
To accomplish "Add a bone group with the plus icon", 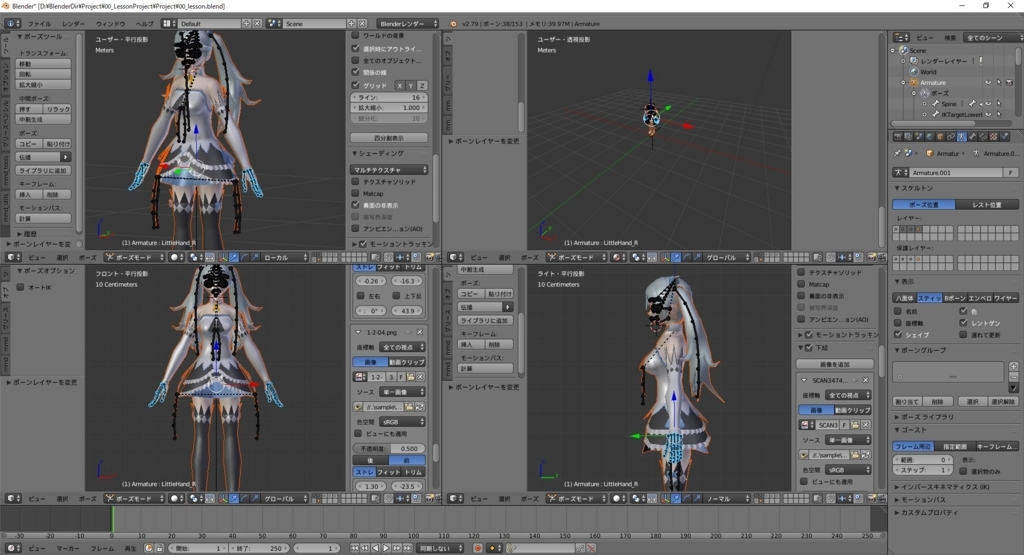I will 1014,366.
